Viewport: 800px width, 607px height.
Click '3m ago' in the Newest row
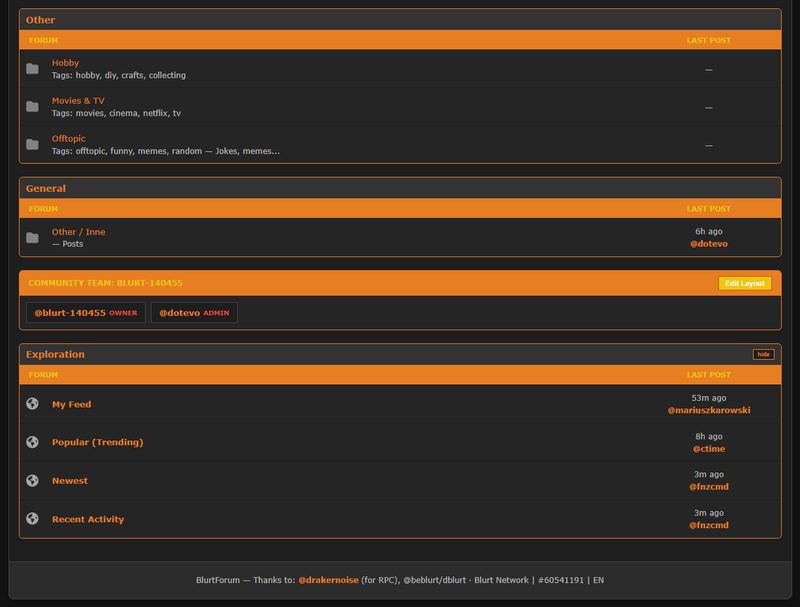(709, 474)
